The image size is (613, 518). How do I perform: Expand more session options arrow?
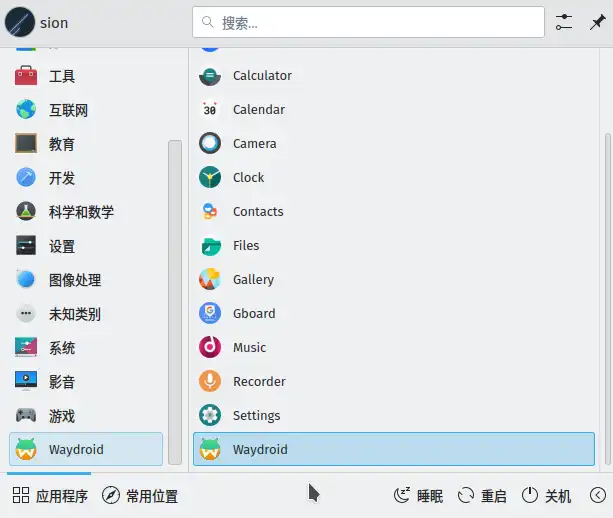(598, 496)
